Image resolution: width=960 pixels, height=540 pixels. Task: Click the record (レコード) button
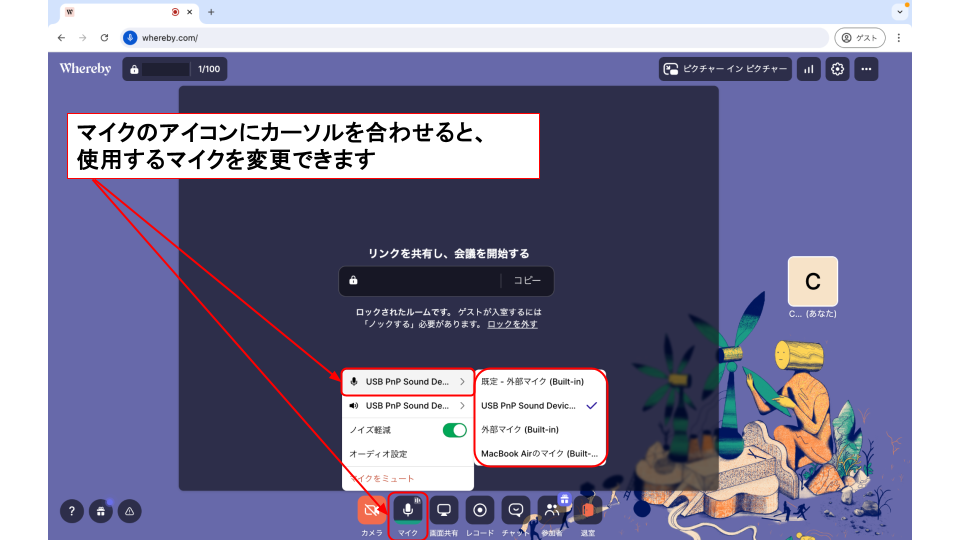click(x=480, y=510)
